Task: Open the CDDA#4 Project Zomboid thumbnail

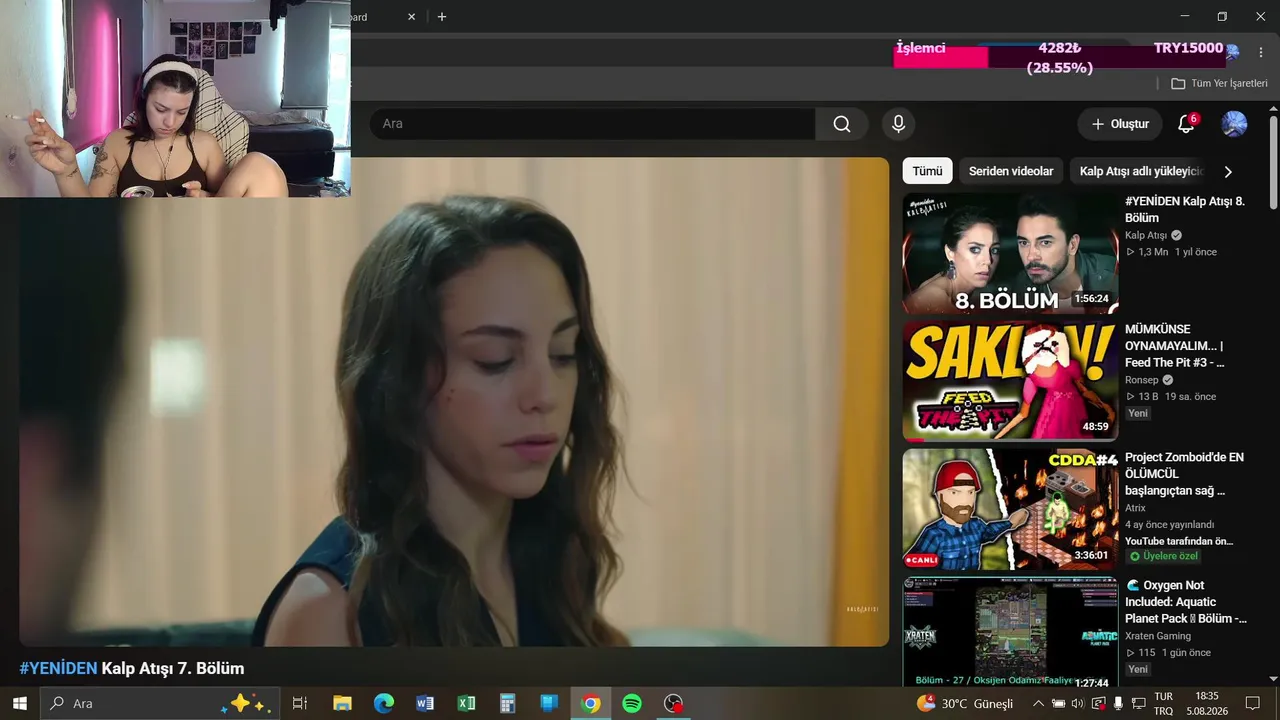Action: [x=1010, y=509]
